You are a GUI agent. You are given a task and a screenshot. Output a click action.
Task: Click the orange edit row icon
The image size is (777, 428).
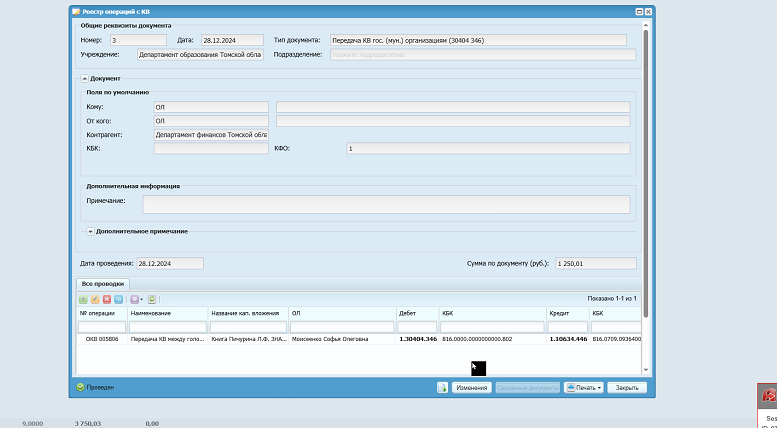(x=95, y=299)
